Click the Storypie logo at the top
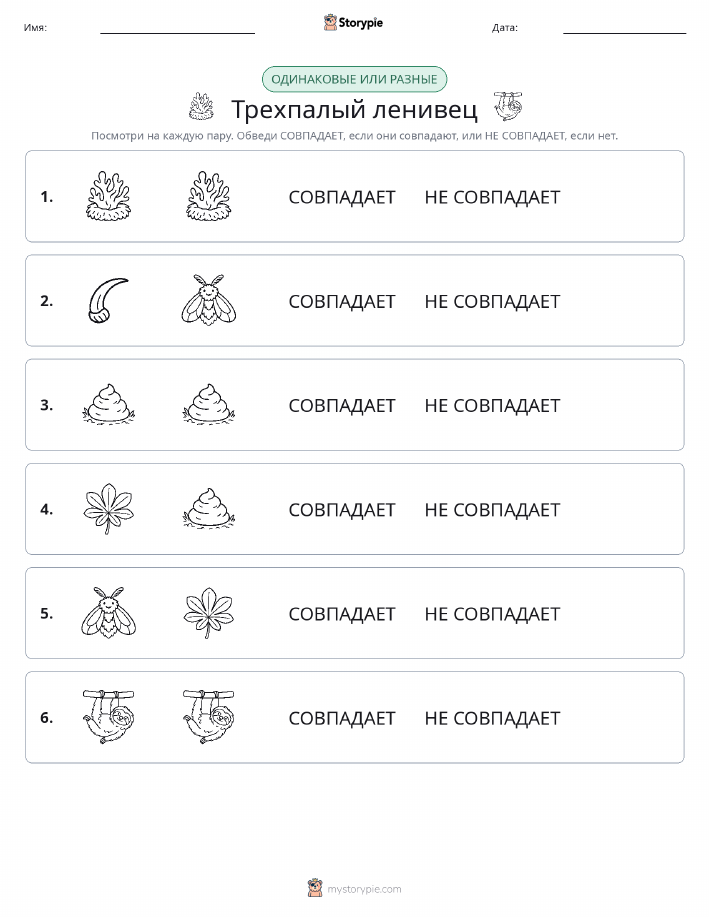709x917 pixels. click(353, 23)
